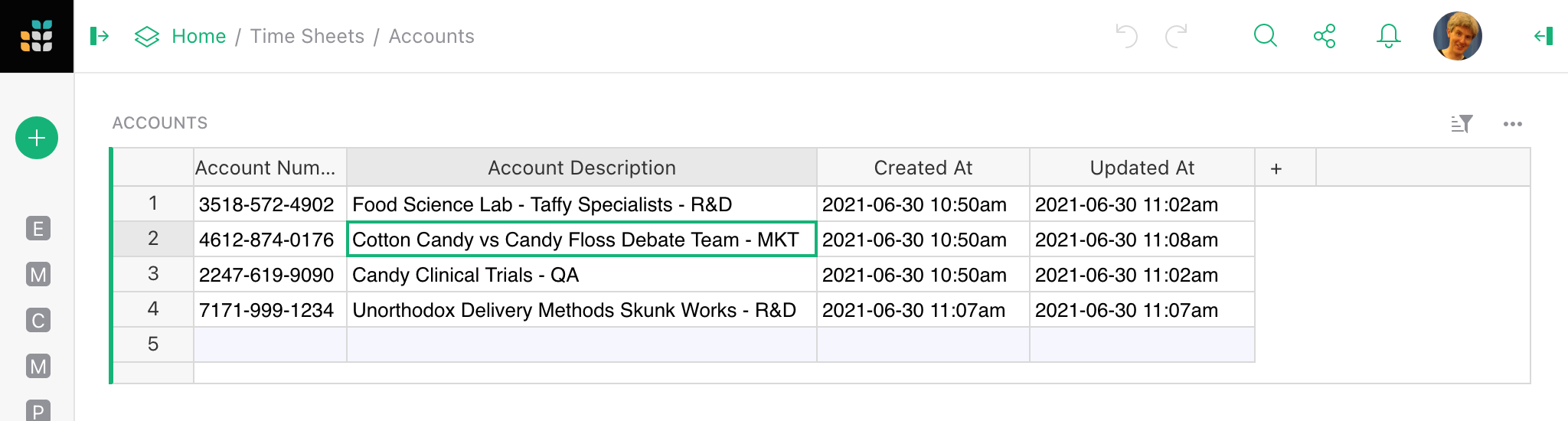Click the Time Sheets breadcrumb
1568x421 pixels.
[x=307, y=36]
